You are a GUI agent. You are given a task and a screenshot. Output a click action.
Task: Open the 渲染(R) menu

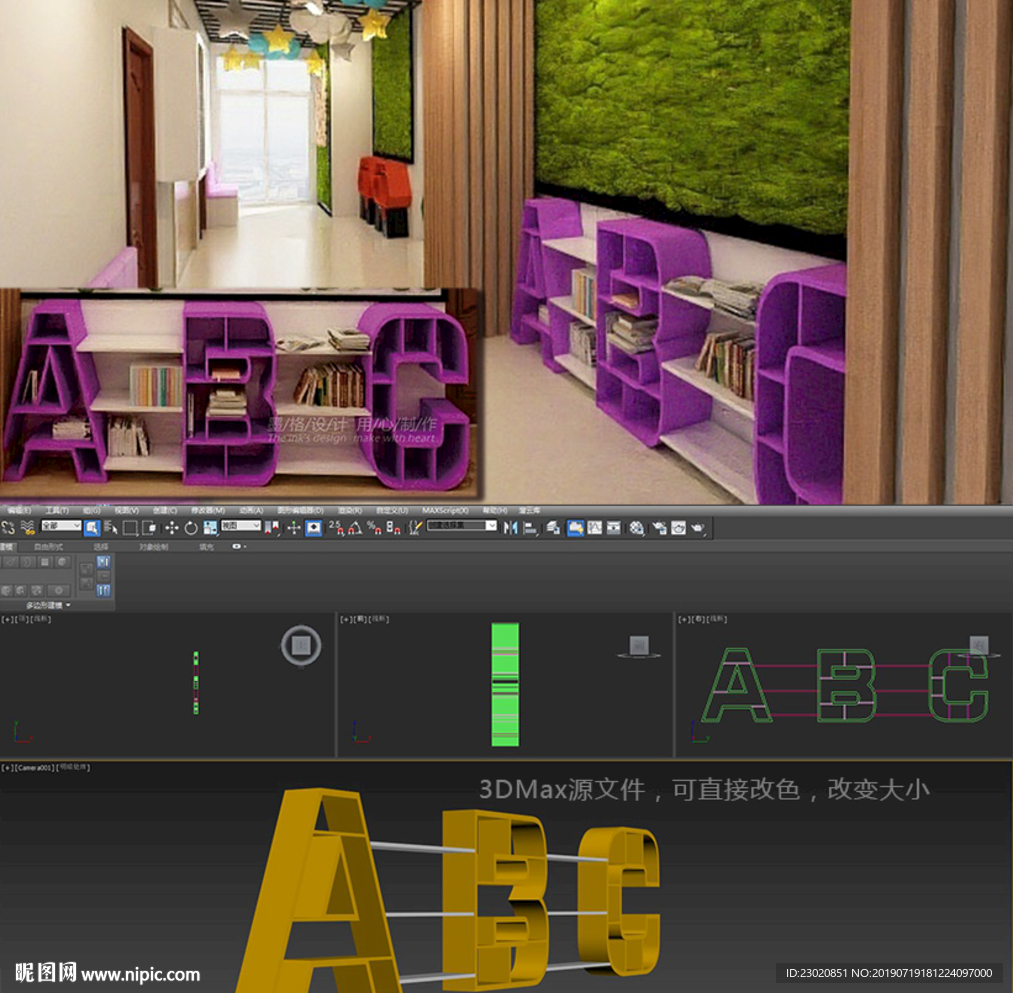350,510
